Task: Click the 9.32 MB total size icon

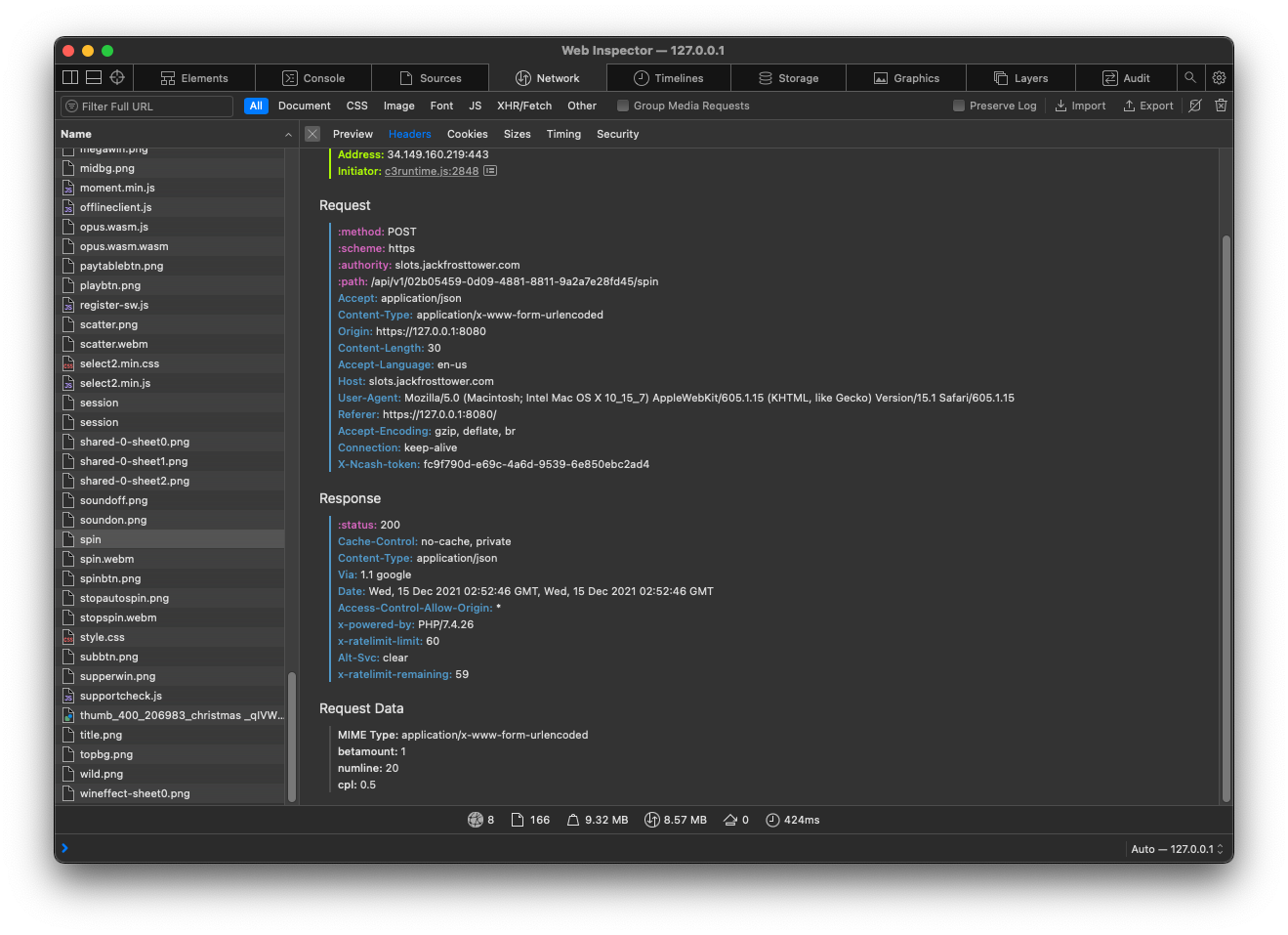Action: coord(573,820)
